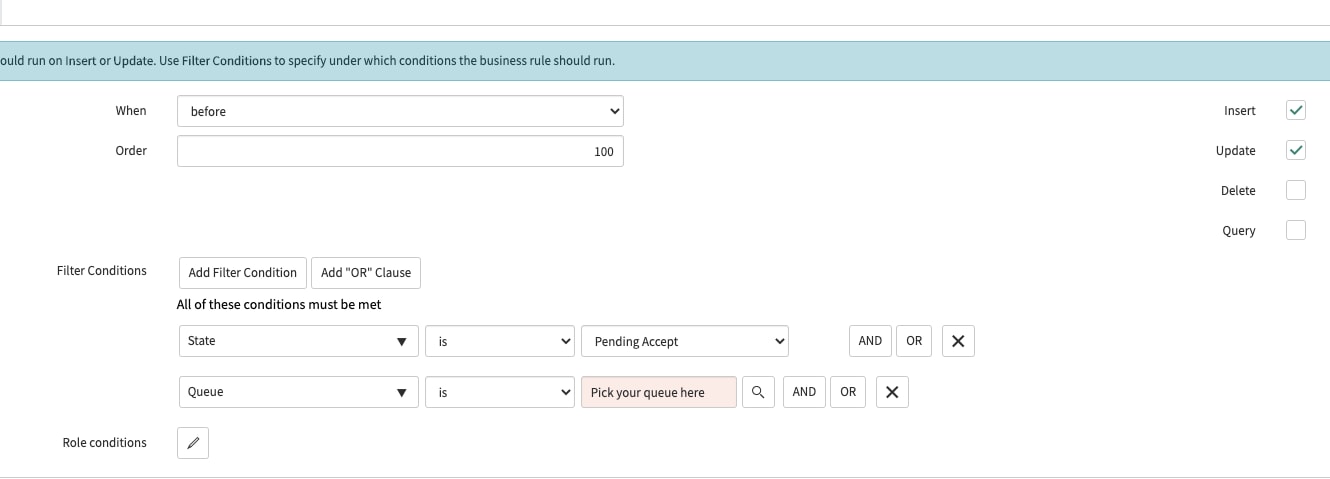Click OR button in Queue row
The image size is (1330, 479).
[x=848, y=392]
